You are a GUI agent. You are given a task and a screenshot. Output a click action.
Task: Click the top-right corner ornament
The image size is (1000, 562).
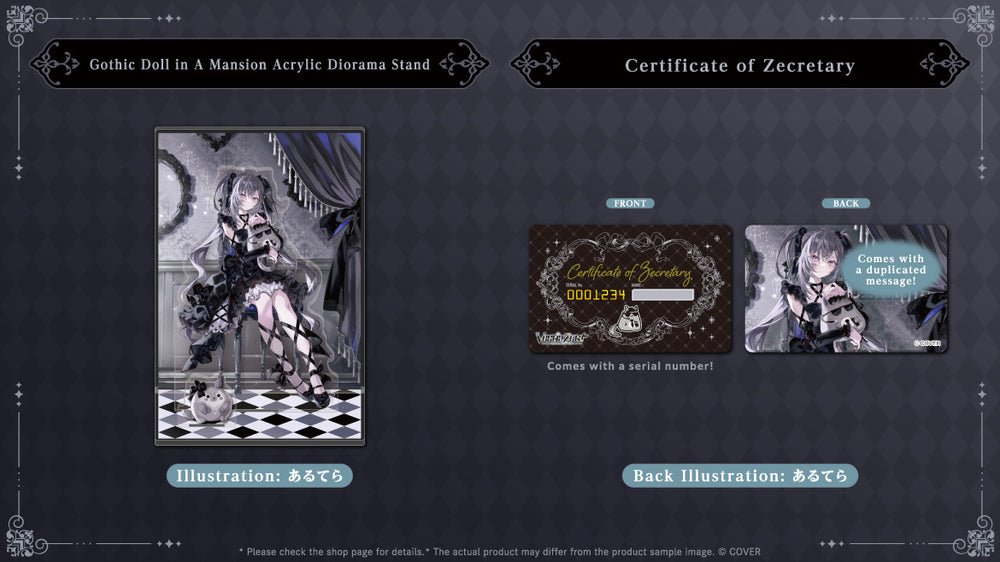(979, 19)
